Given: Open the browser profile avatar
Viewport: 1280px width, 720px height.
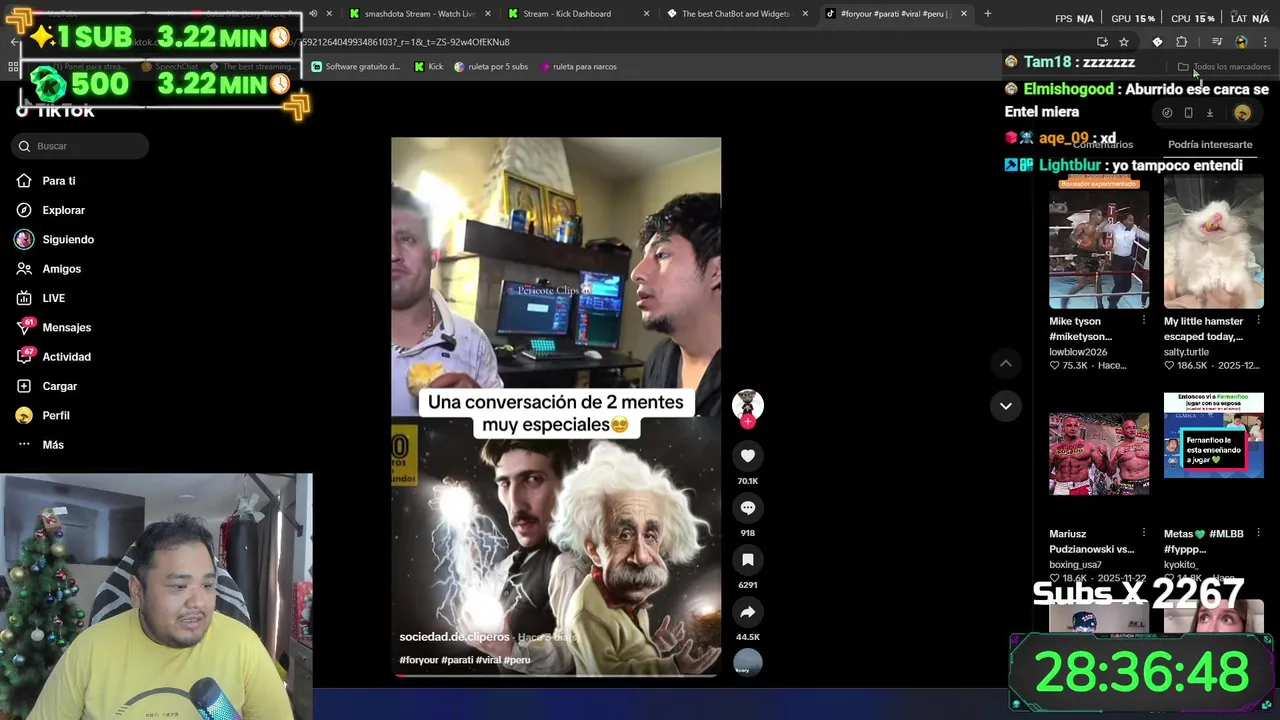Looking at the screenshot, I should 1241,42.
